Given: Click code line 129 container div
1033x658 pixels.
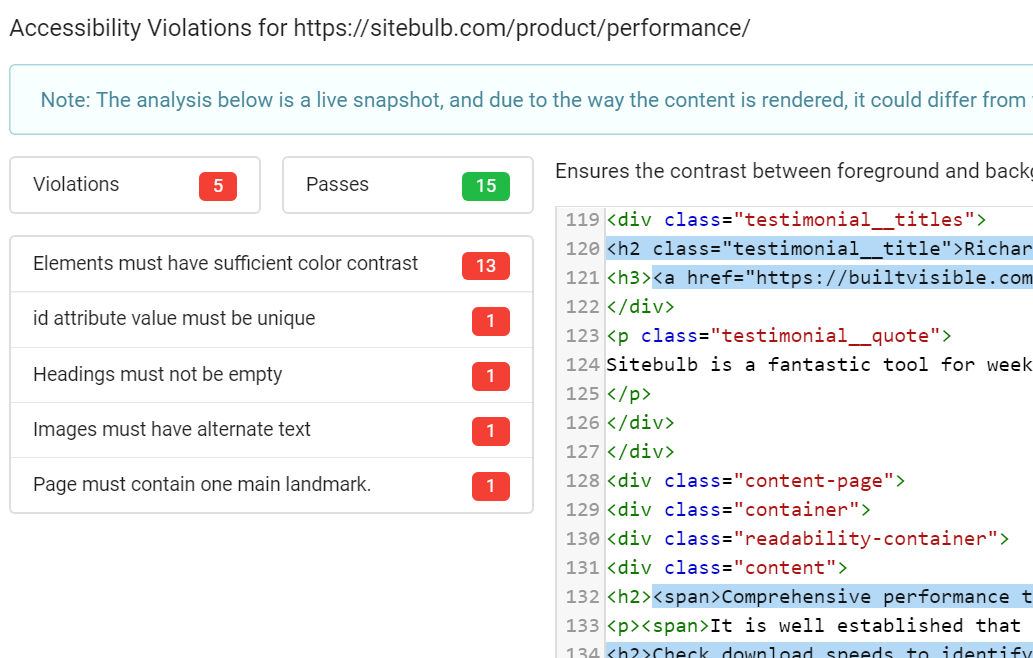Looking at the screenshot, I should 739,510.
